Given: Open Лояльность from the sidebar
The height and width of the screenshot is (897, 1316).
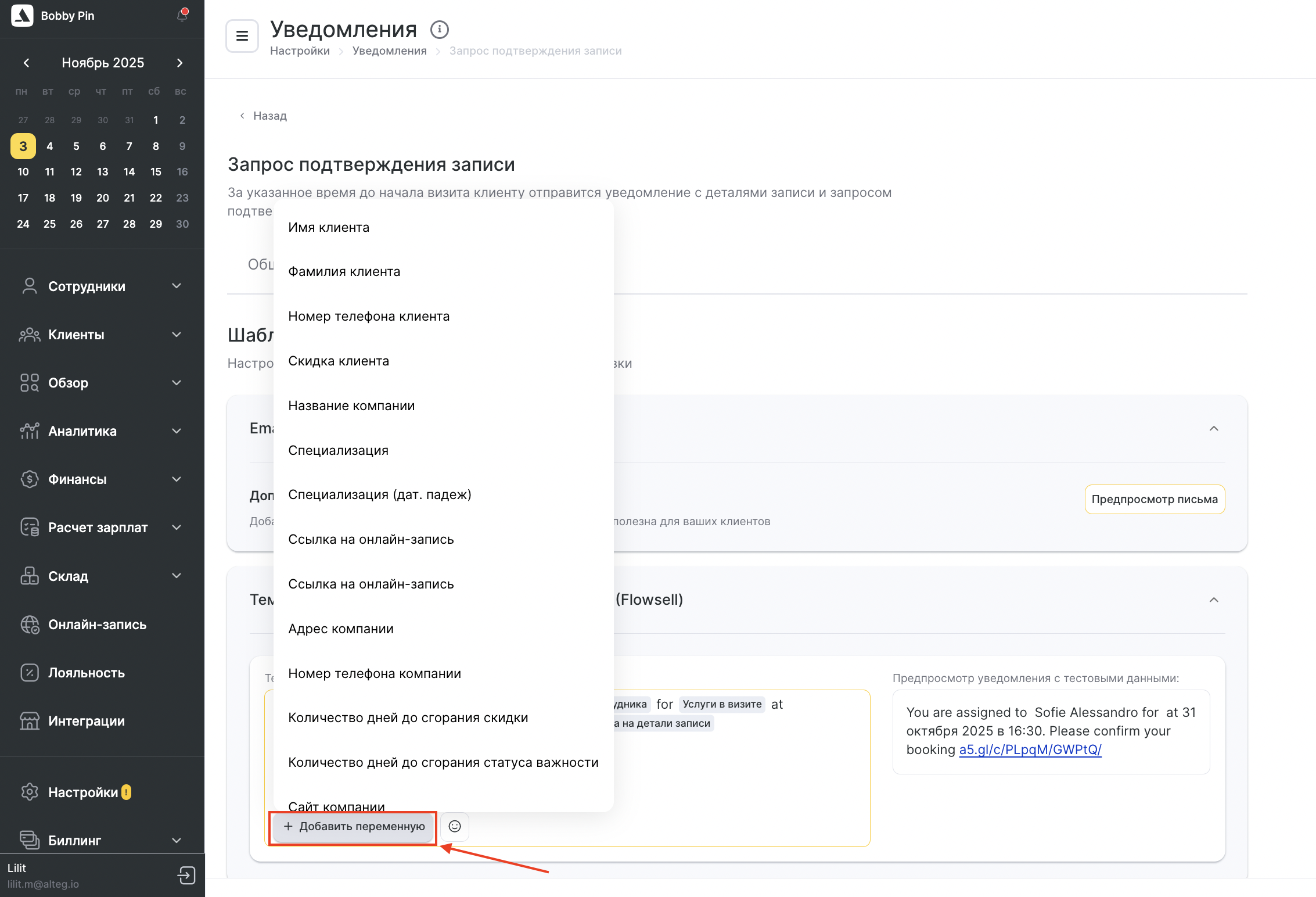Looking at the screenshot, I should tap(87, 673).
